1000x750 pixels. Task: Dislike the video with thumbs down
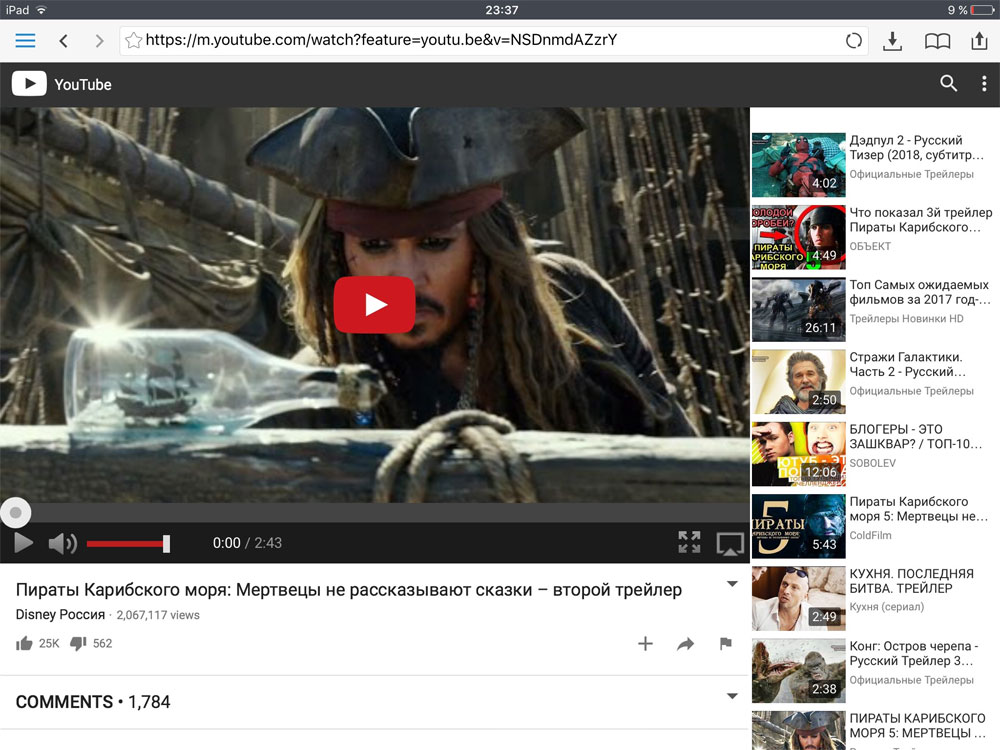78,643
